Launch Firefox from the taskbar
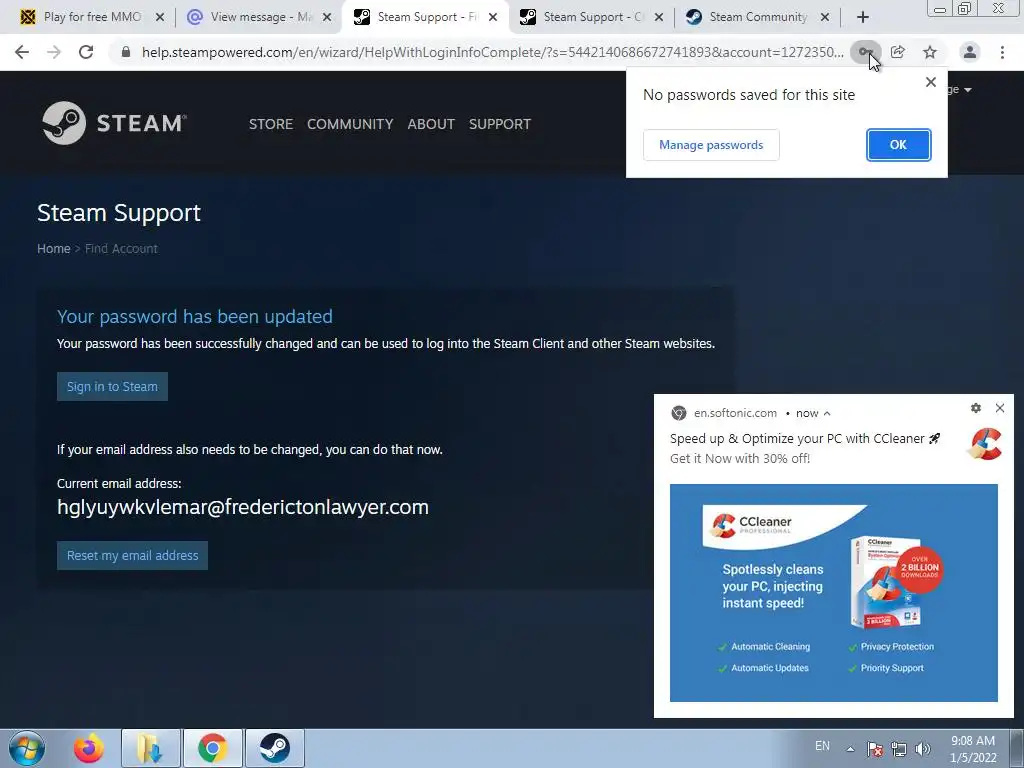The width and height of the screenshot is (1024, 768). [x=88, y=748]
